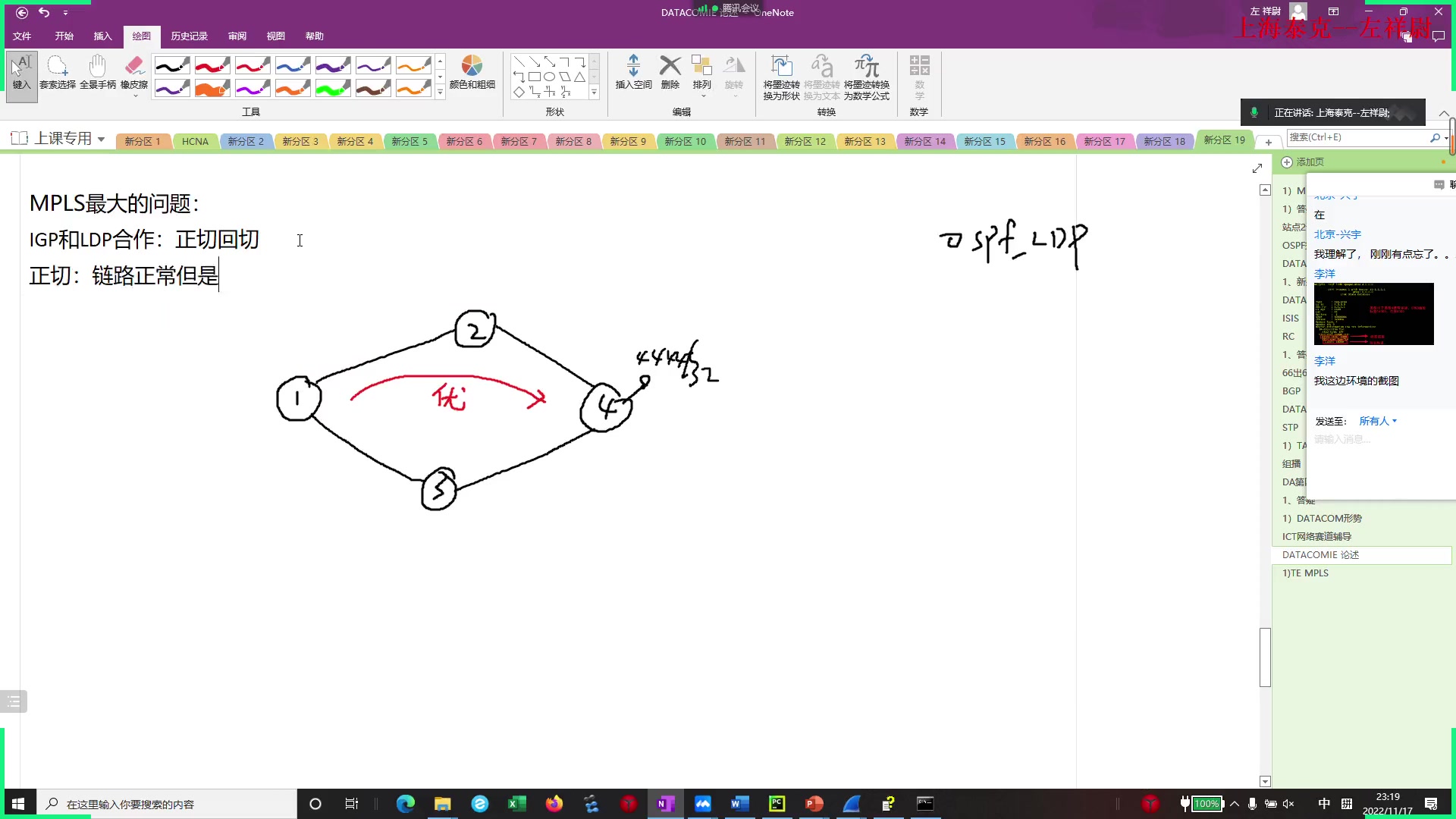Select the diamond shape in 形状 gallery
The image size is (1456, 819).
[x=519, y=92]
